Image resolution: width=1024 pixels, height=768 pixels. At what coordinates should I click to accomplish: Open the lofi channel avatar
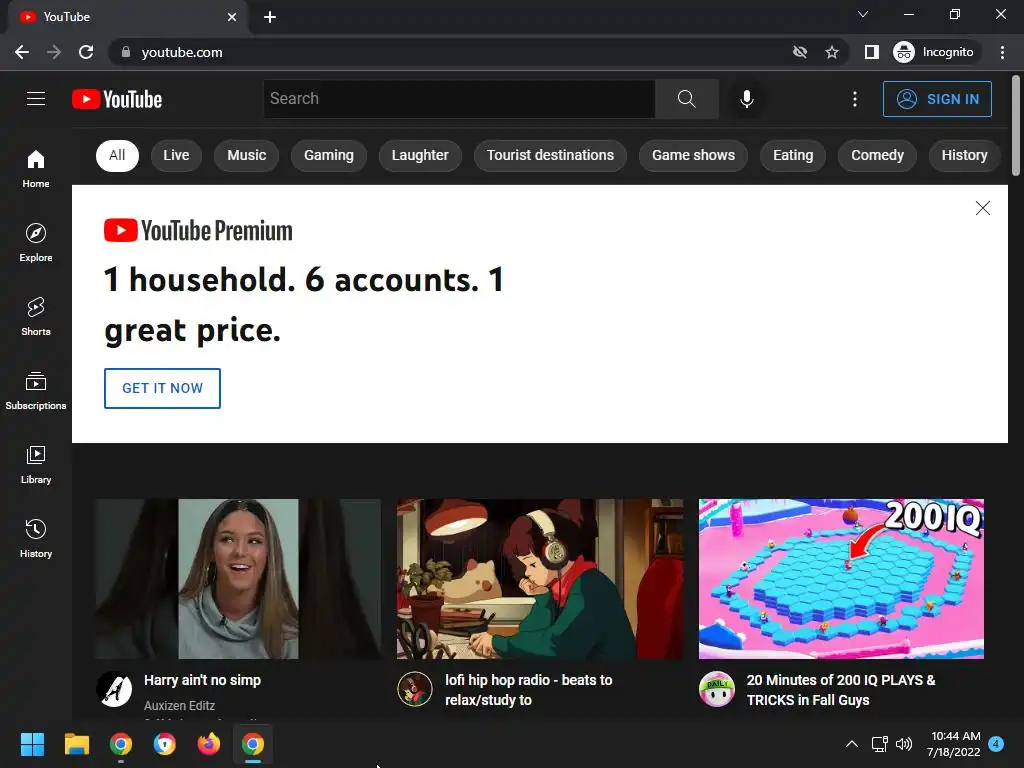(x=415, y=689)
